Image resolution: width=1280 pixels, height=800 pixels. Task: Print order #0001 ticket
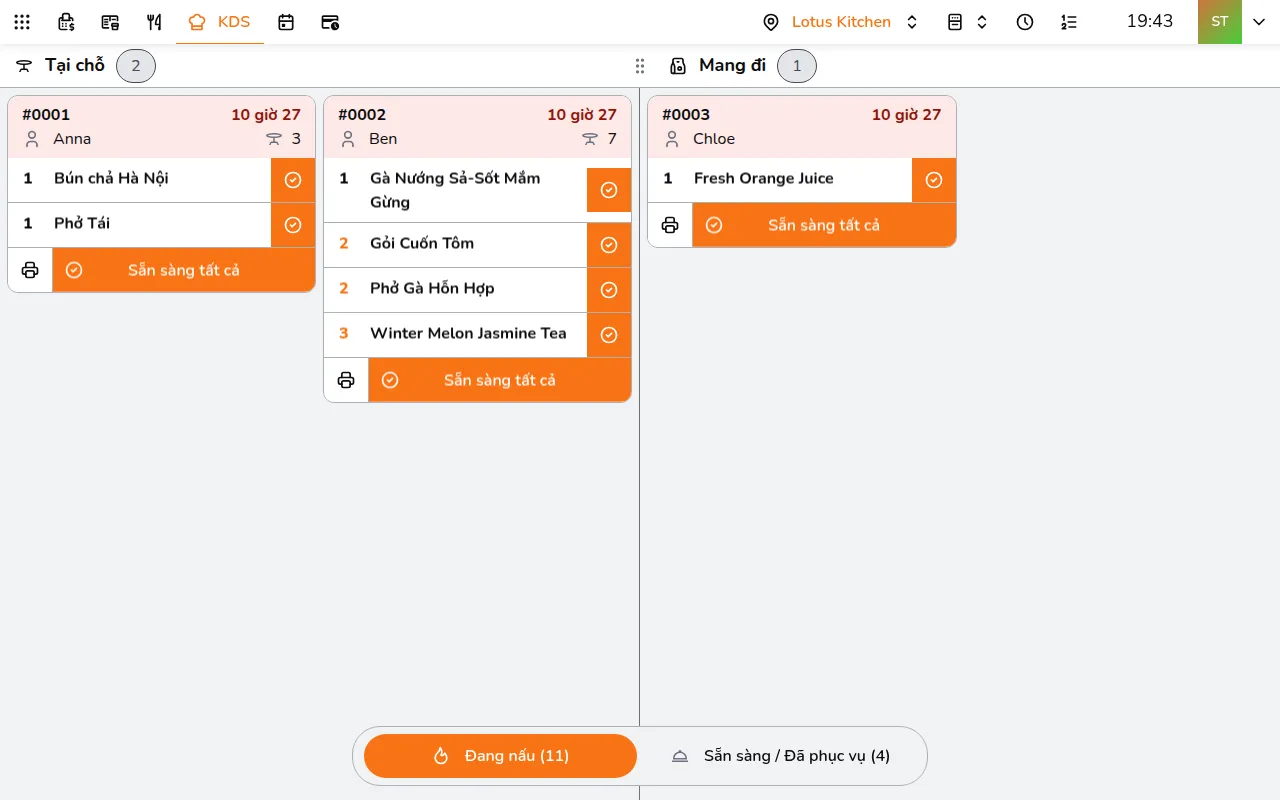(x=30, y=270)
